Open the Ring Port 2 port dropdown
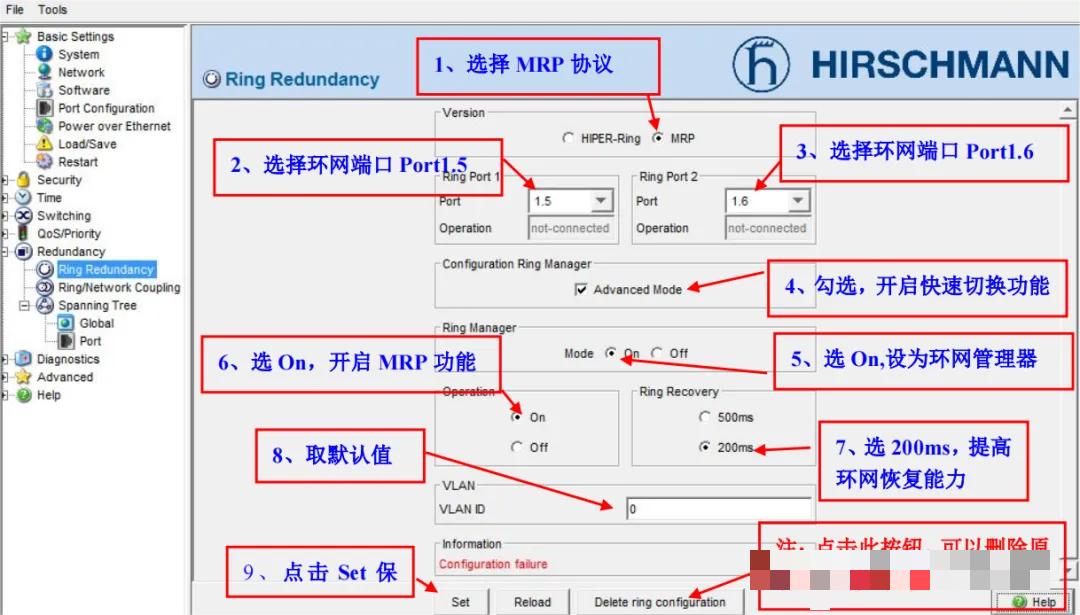The height and width of the screenshot is (615, 1080). tap(798, 200)
